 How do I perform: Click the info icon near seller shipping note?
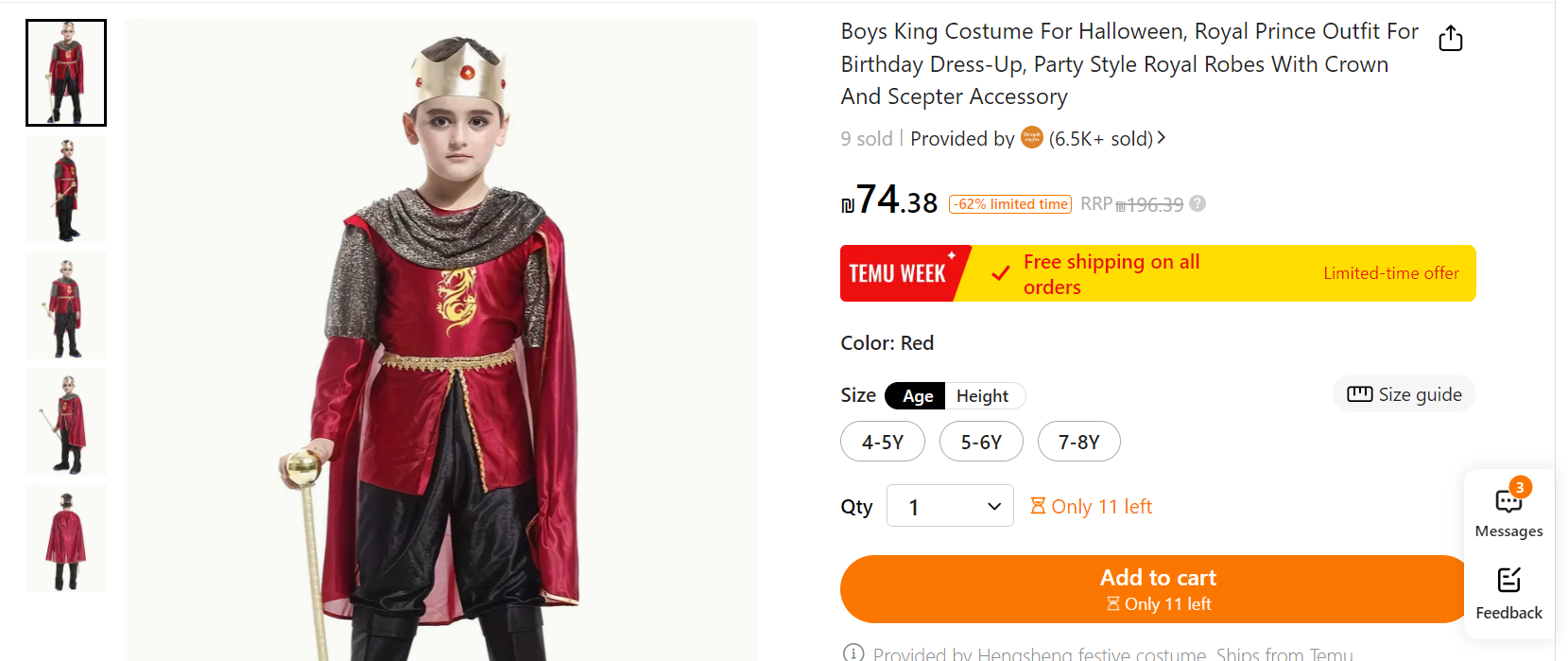(x=853, y=652)
